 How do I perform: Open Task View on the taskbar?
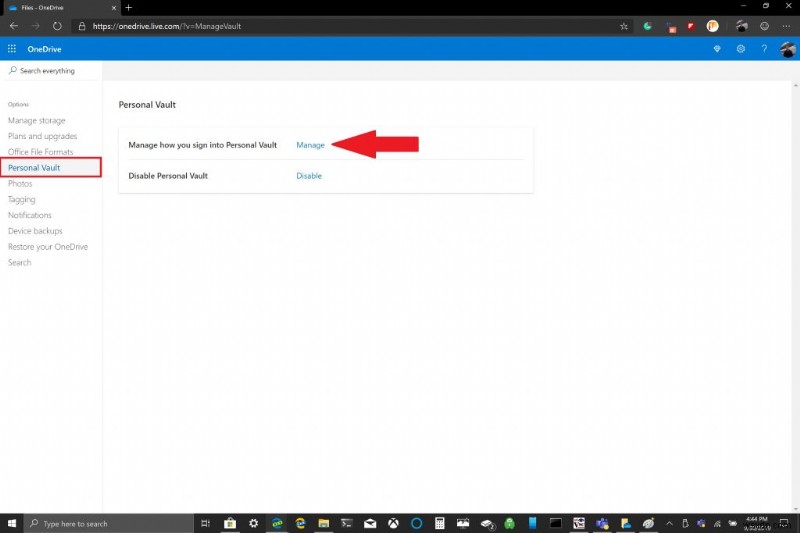click(x=206, y=523)
